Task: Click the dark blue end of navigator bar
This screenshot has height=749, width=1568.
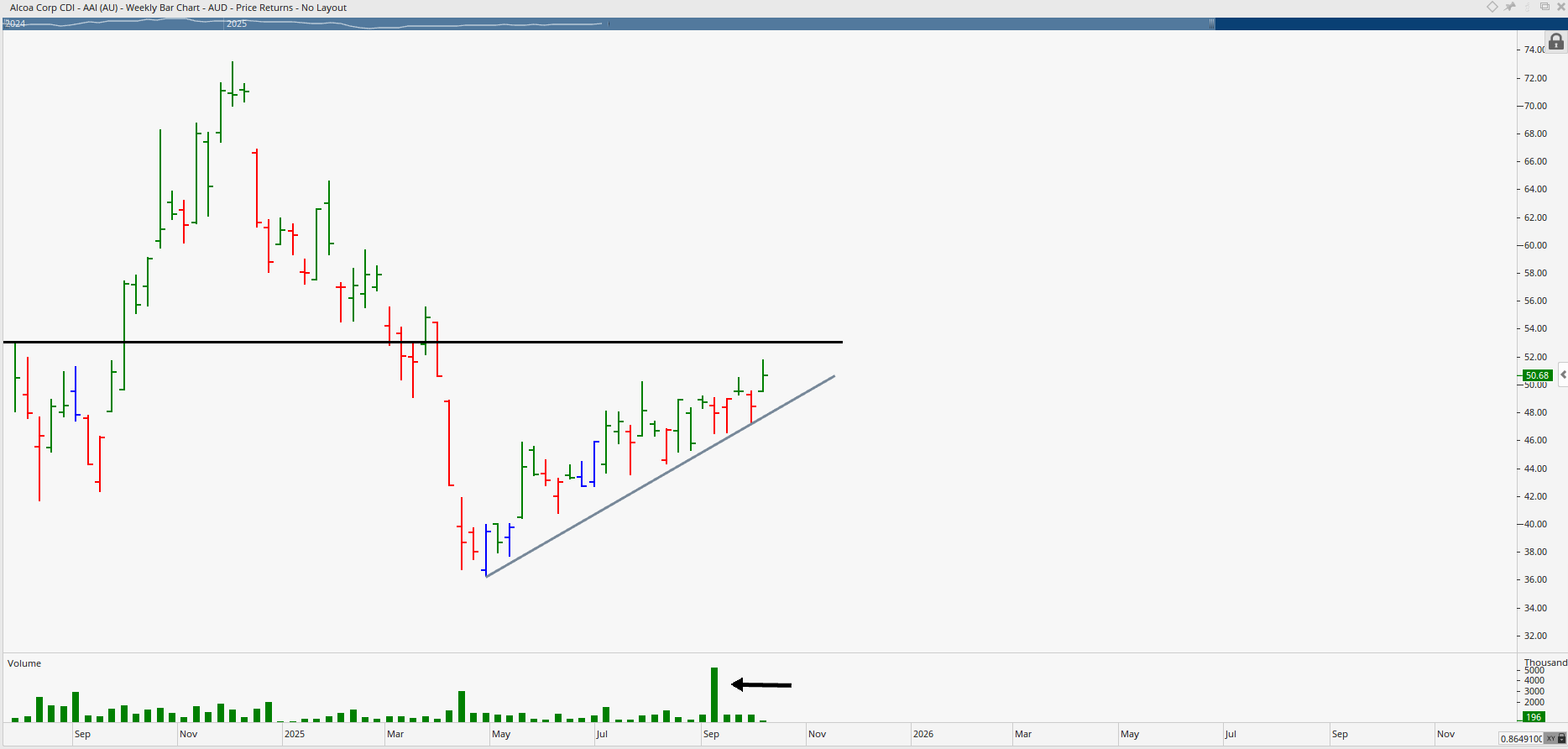Action: click(x=1385, y=24)
